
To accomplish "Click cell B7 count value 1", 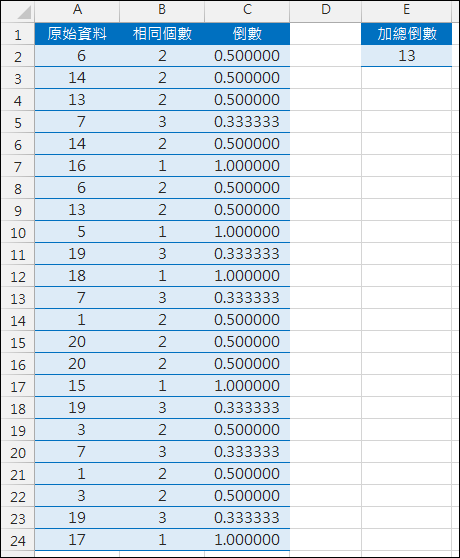I will coord(162,166).
